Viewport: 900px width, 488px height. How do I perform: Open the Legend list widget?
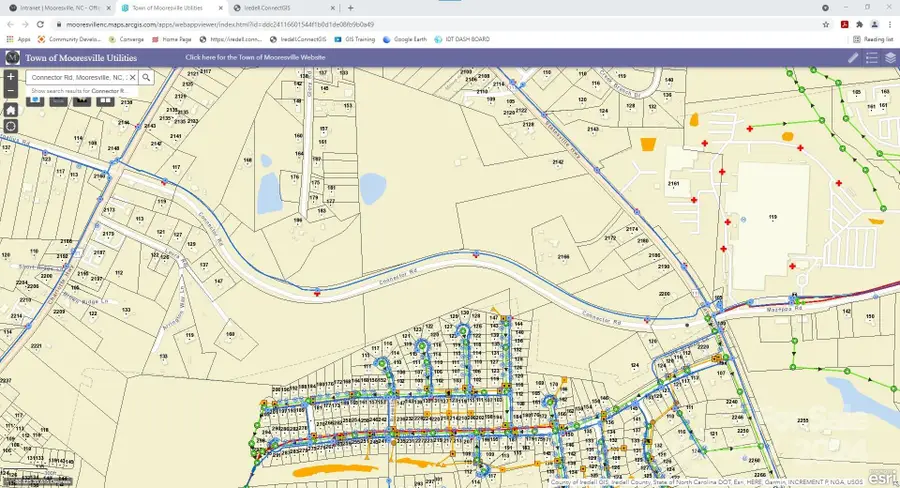pos(872,58)
